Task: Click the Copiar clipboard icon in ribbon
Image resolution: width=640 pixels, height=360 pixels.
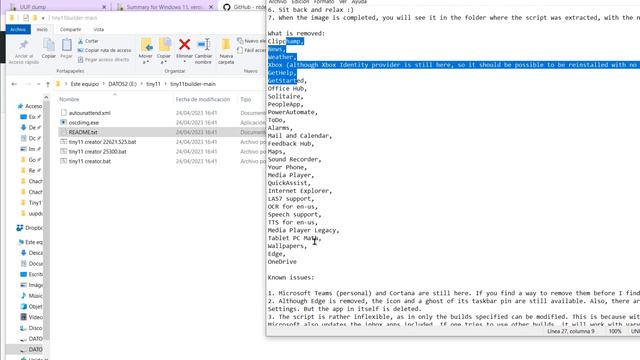Action: click(49, 45)
